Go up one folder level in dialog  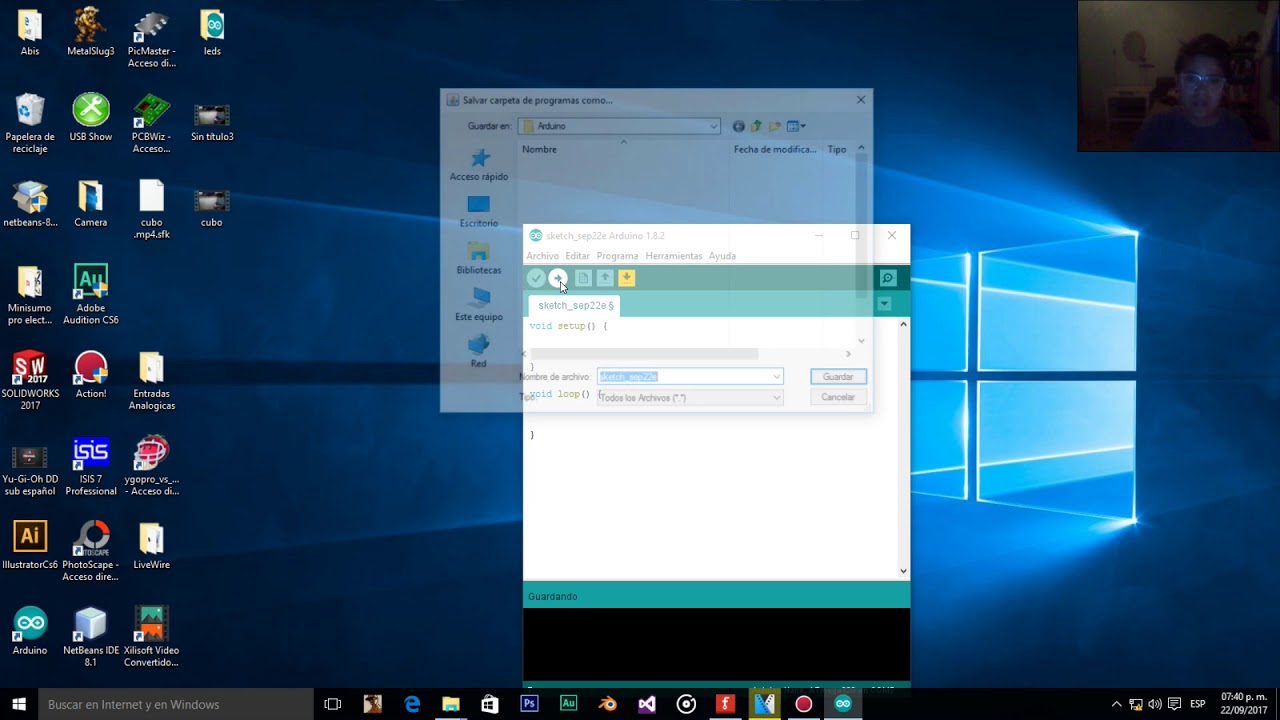coord(756,126)
